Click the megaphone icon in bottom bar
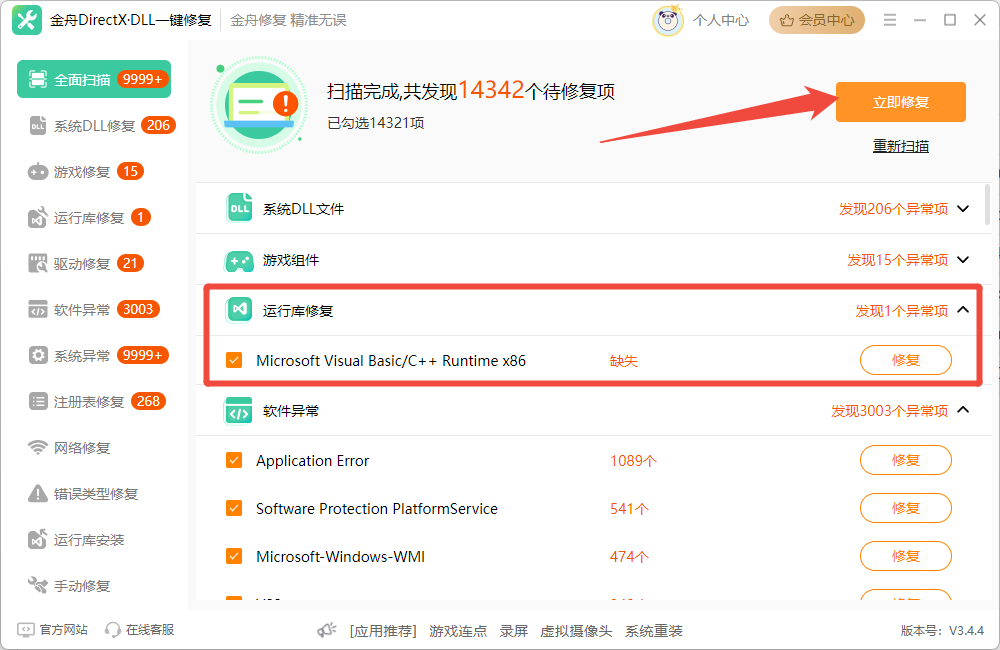This screenshot has width=1000, height=650. pyautogui.click(x=327, y=630)
